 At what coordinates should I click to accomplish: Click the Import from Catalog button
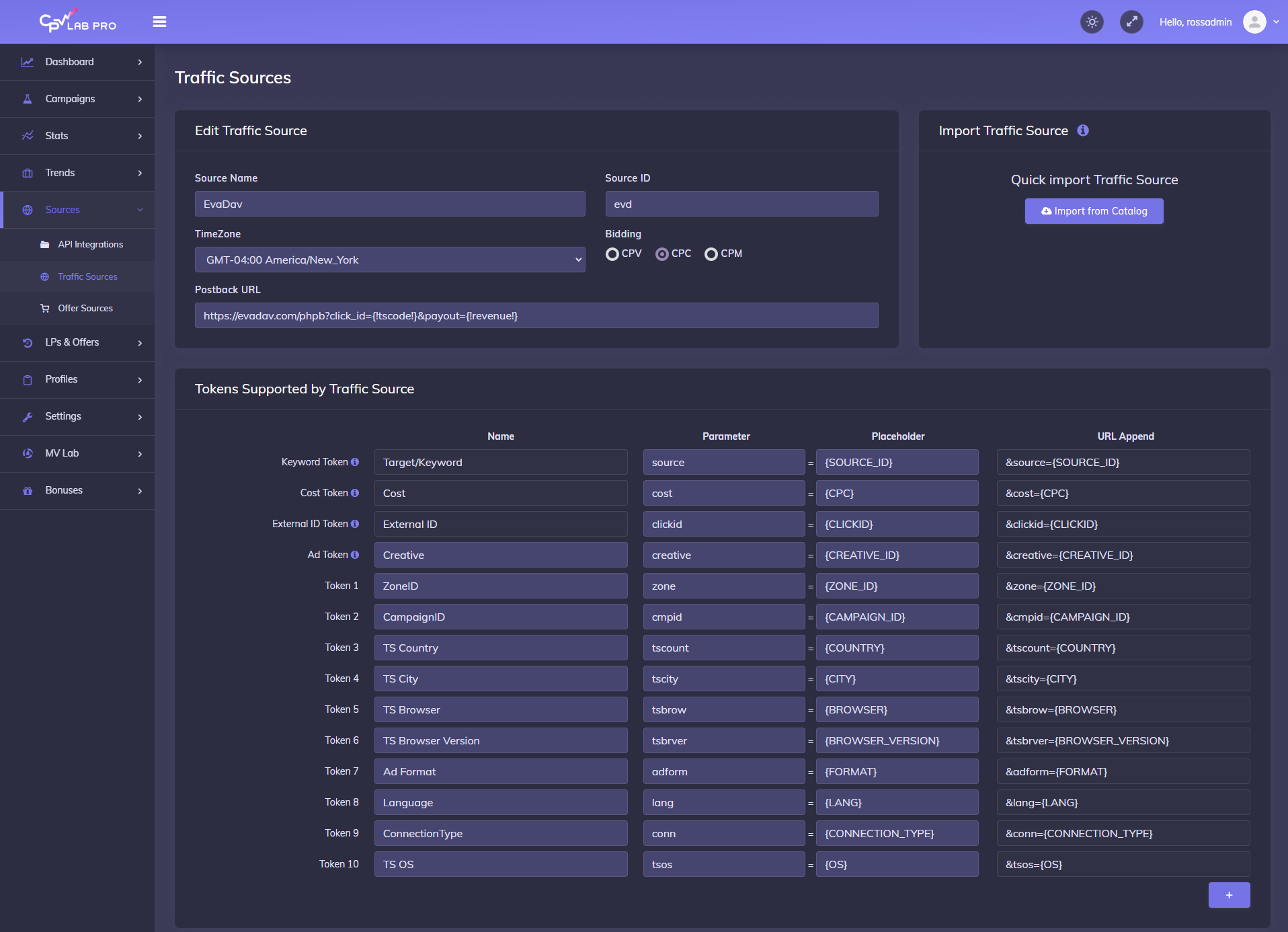pyautogui.click(x=1094, y=211)
